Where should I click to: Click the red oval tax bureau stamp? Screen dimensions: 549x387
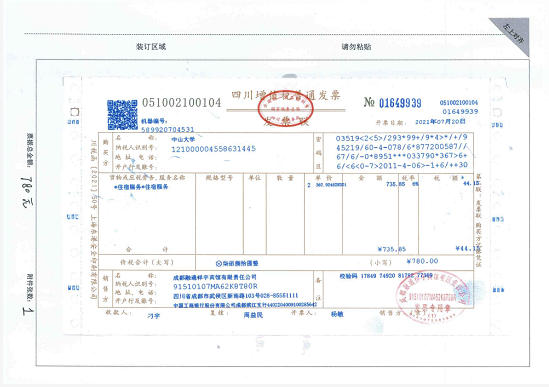pyautogui.click(x=285, y=109)
